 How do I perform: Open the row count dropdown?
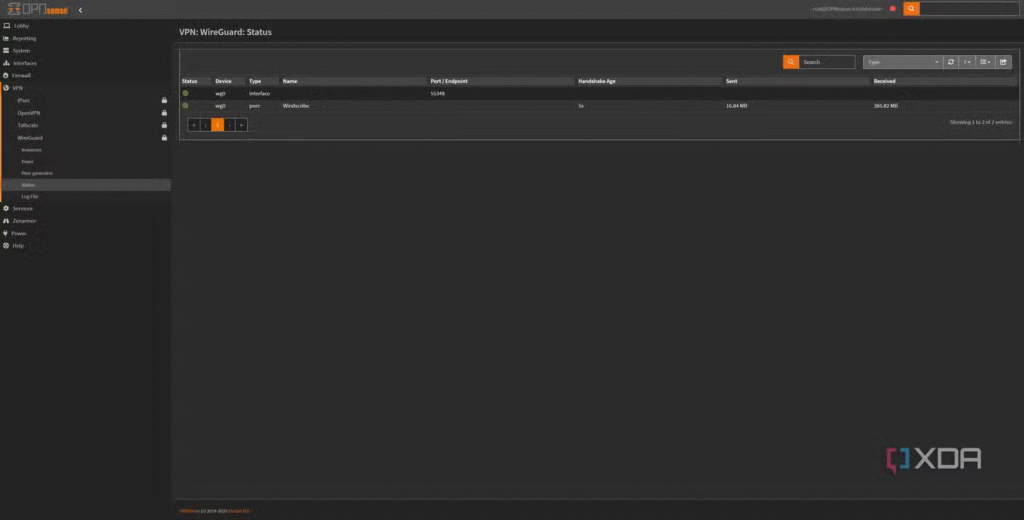[x=967, y=62]
